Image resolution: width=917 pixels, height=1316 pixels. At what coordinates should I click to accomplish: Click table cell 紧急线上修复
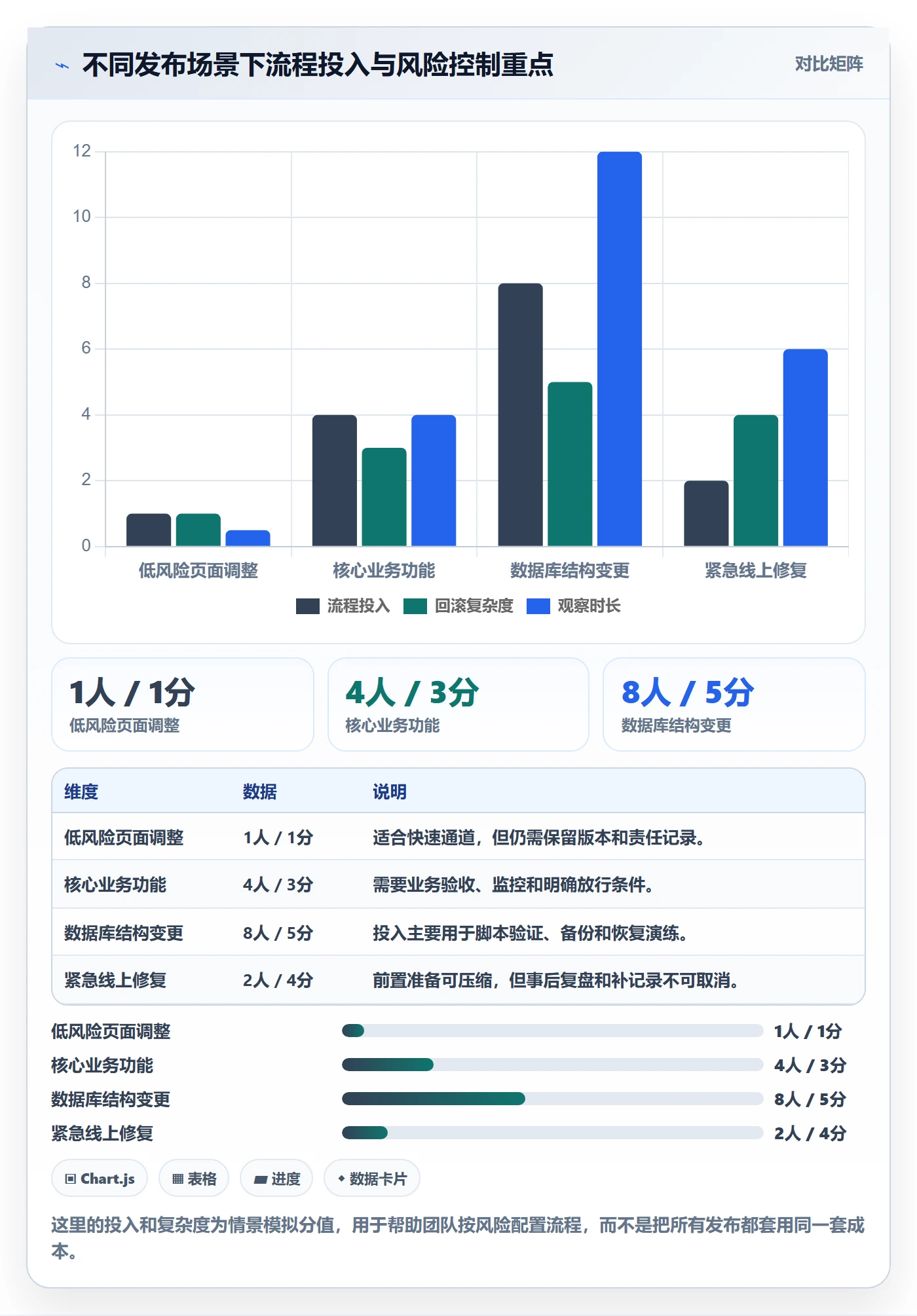pos(115,980)
